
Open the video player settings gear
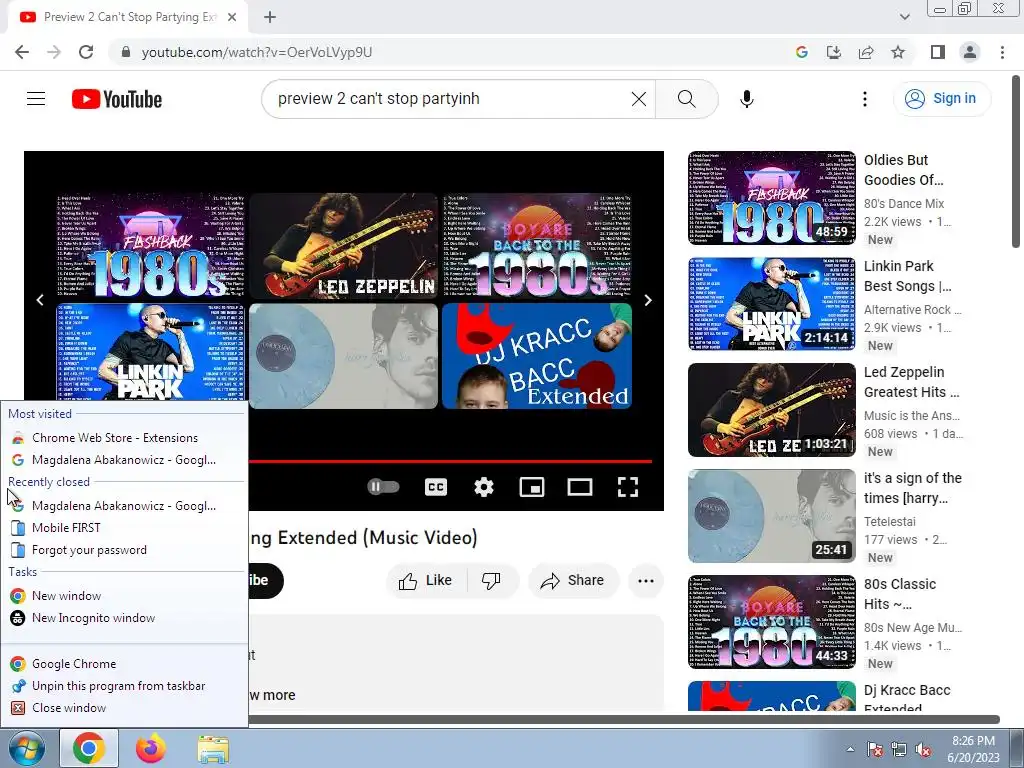[x=484, y=487]
